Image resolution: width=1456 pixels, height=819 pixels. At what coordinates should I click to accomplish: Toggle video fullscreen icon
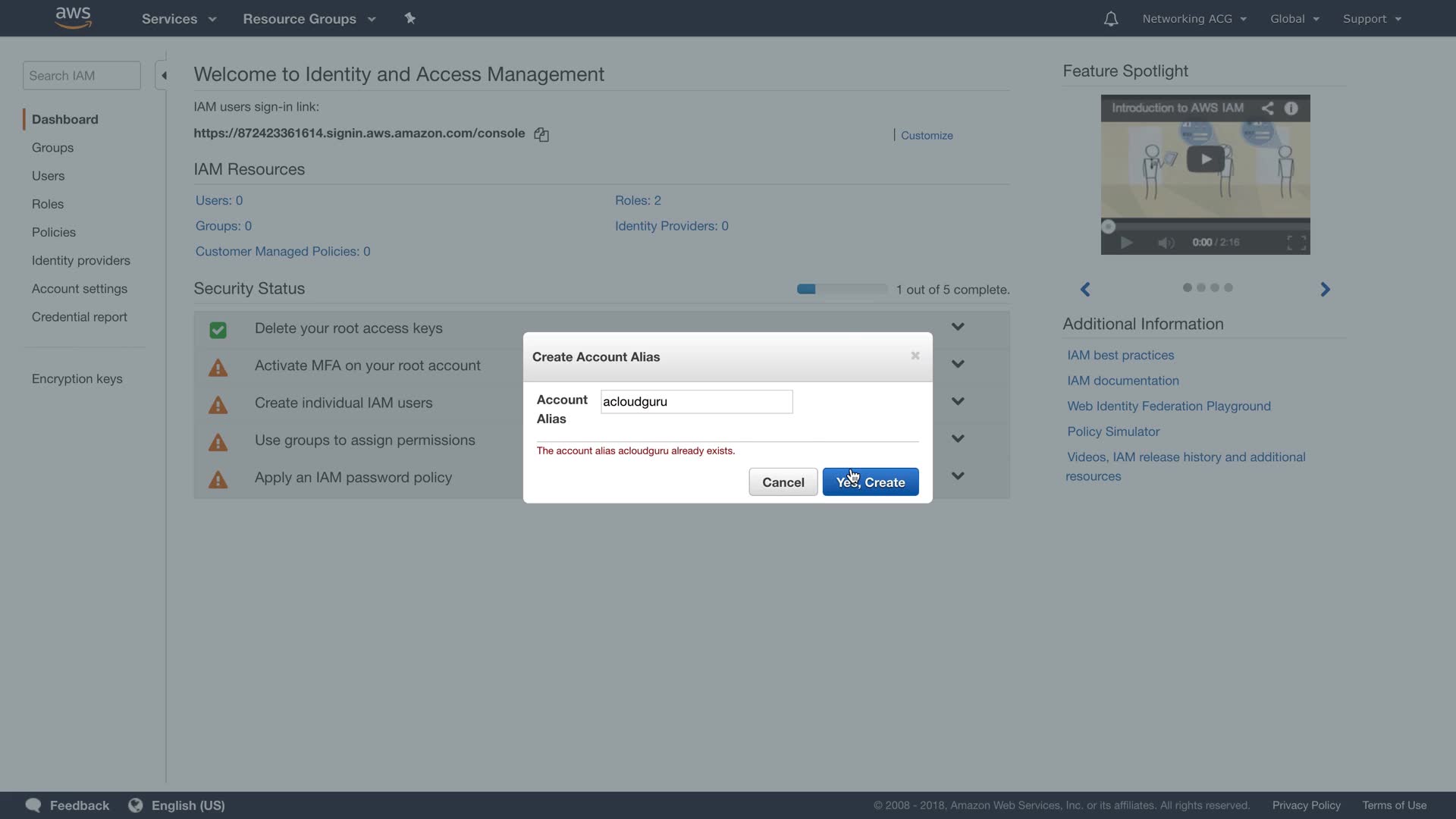(1296, 243)
